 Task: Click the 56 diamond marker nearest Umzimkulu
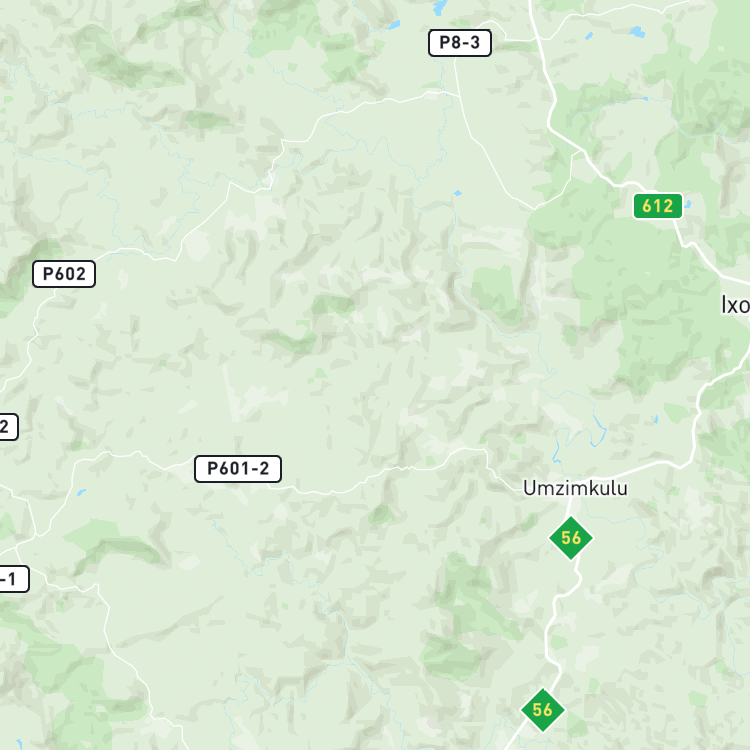(571, 538)
